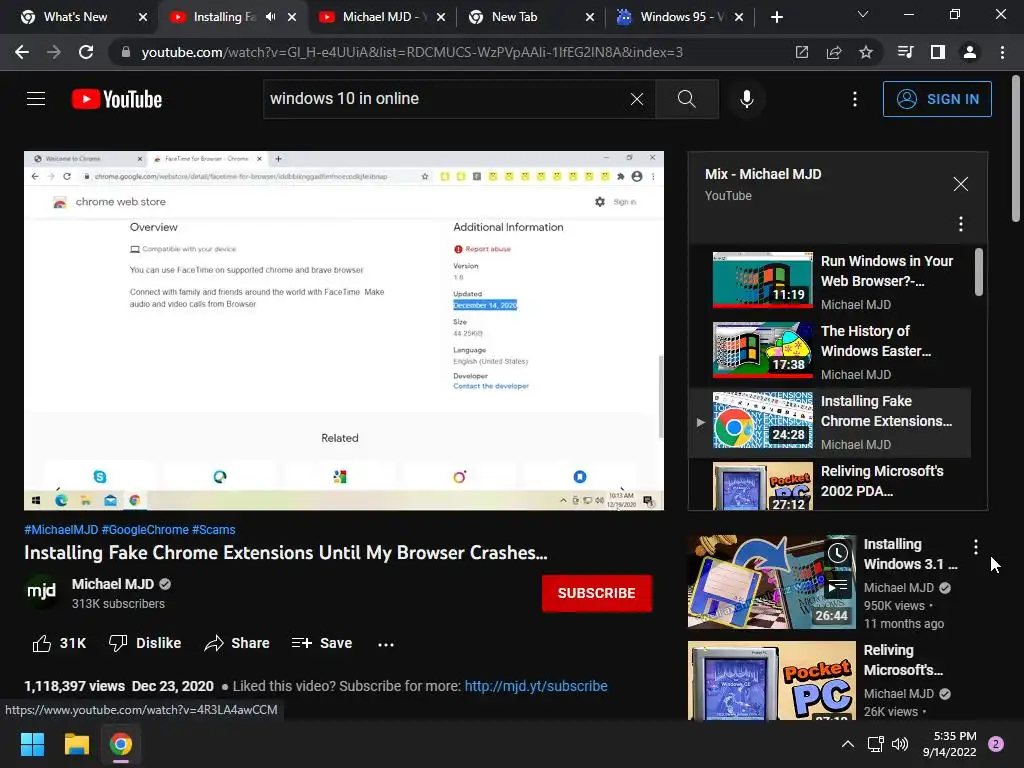Image resolution: width=1024 pixels, height=768 pixels.
Task: Click the YouTube page vertical scrollbar
Action: point(1016,150)
